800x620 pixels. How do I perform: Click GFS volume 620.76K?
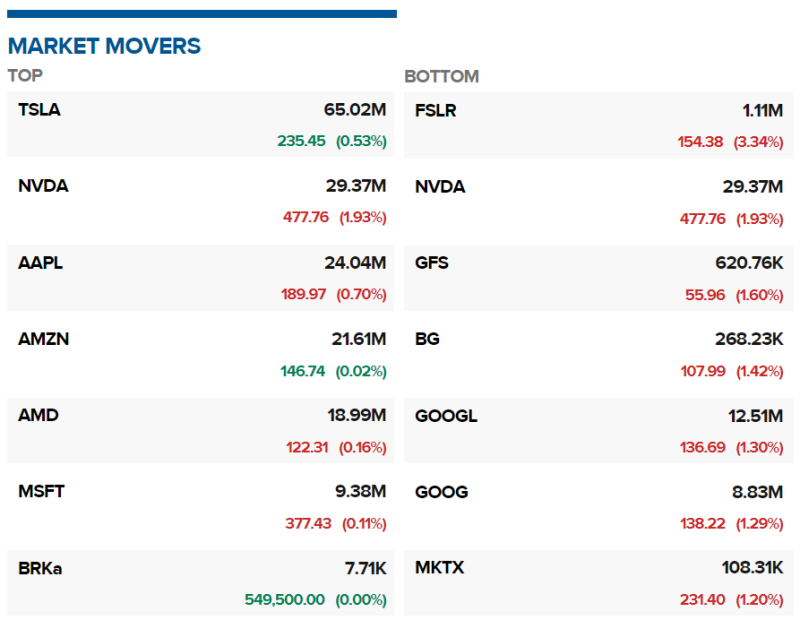749,263
